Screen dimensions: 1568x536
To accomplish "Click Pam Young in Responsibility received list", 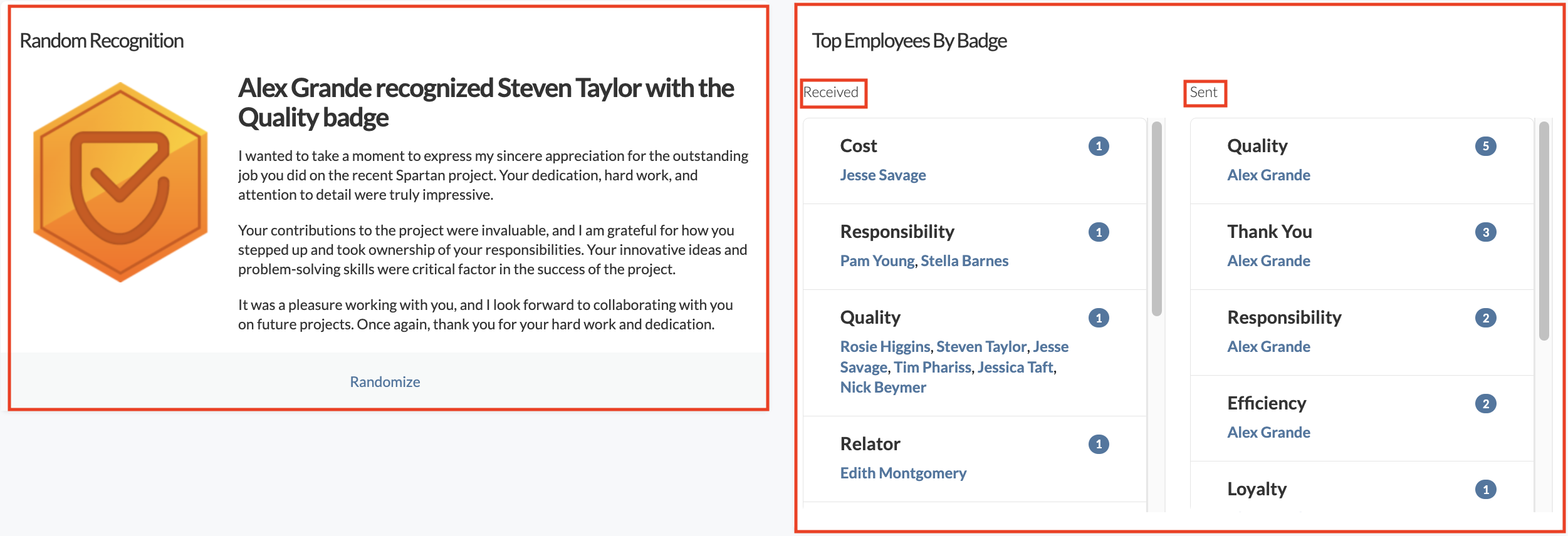I will click(x=877, y=261).
